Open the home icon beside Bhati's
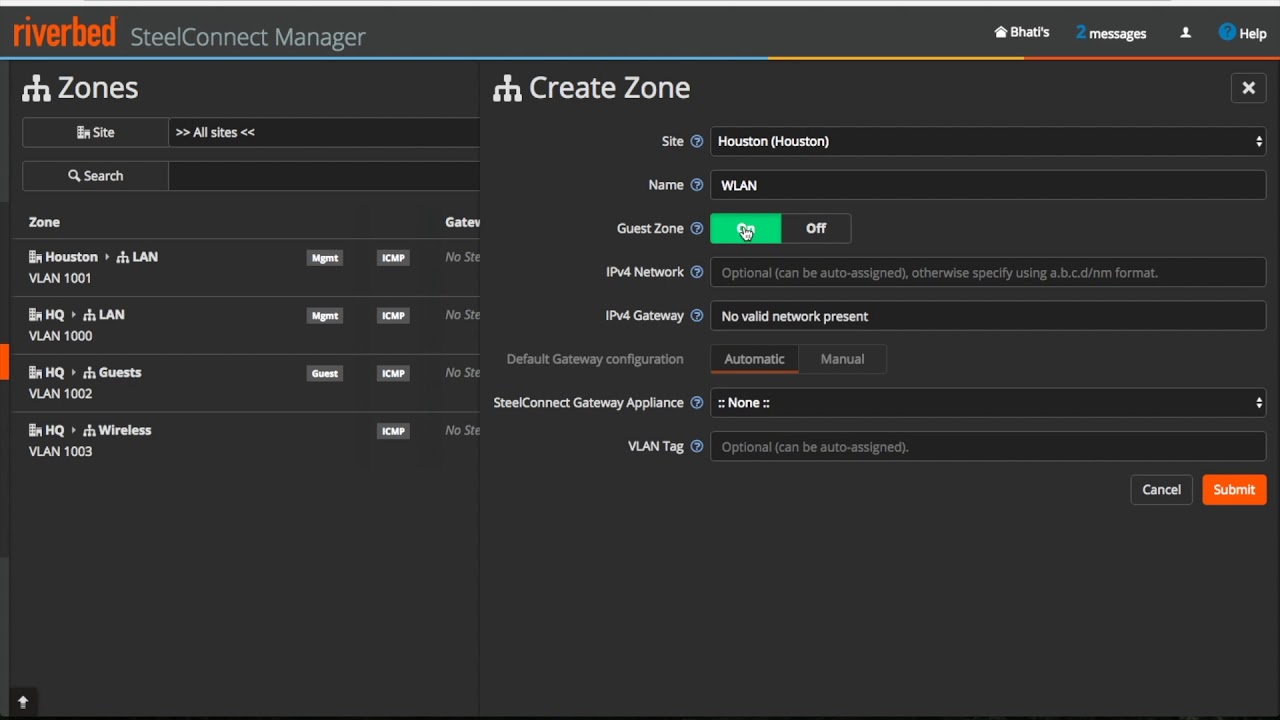 1000,32
